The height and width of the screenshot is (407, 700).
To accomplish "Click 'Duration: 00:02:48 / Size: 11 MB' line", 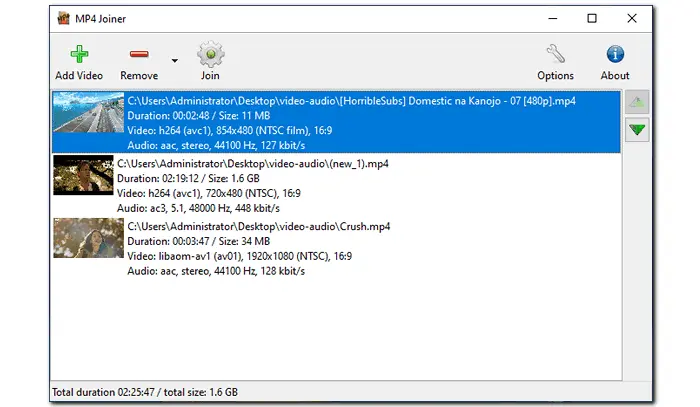I will tap(199, 116).
